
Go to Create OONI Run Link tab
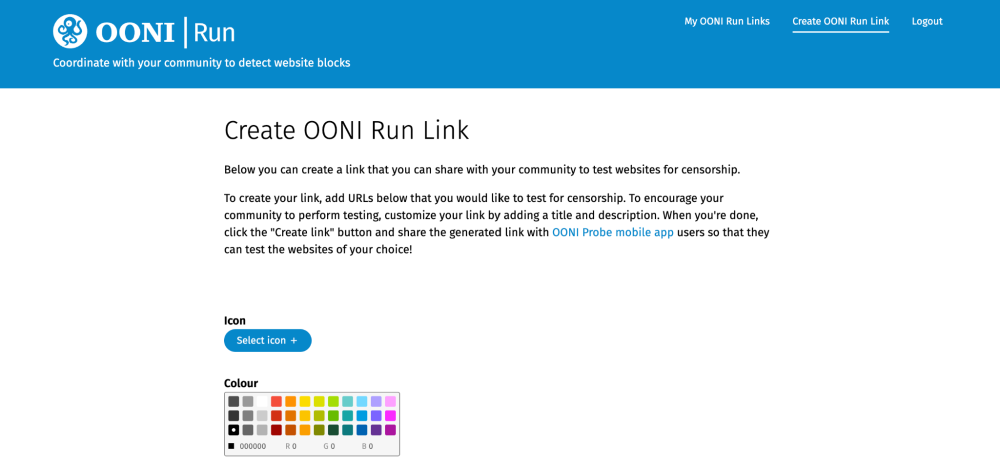click(840, 21)
